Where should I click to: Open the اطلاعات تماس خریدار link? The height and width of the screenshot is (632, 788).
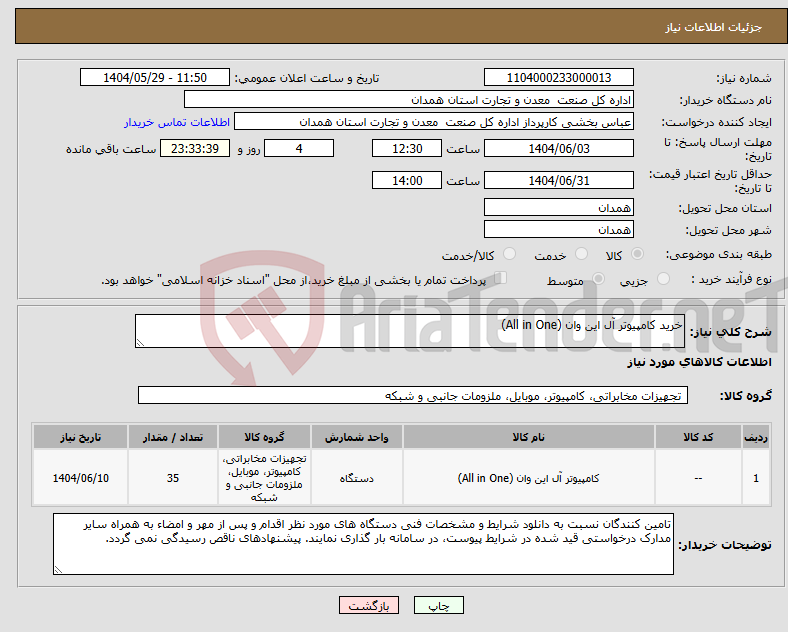[x=177, y=123]
